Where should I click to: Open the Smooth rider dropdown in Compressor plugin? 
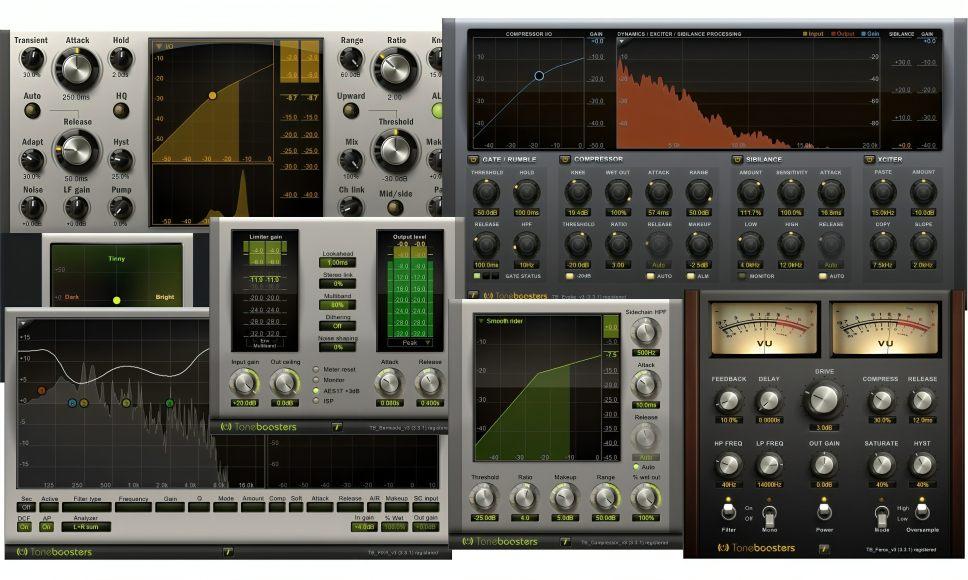[500, 321]
